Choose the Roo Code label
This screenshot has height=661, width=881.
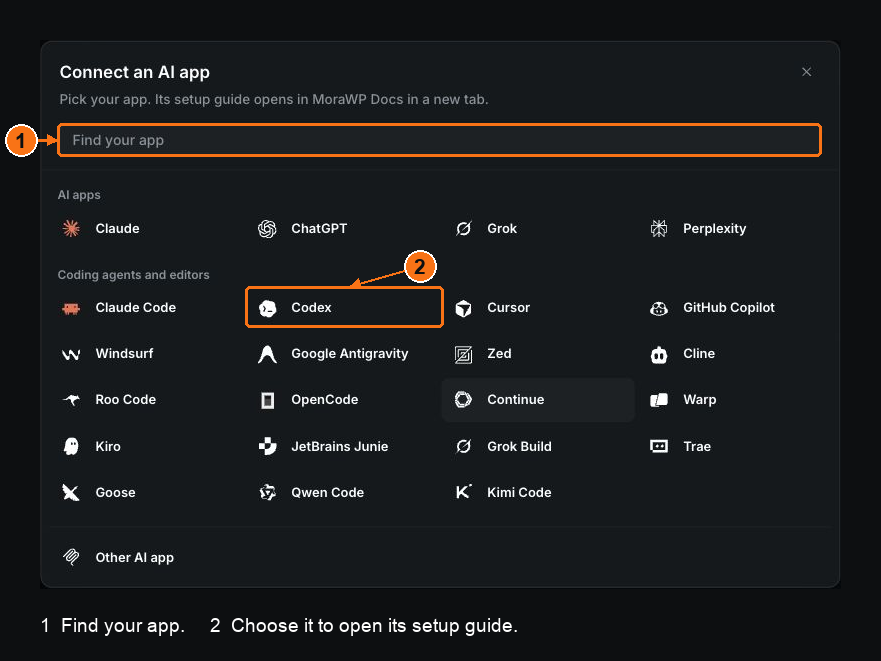tap(126, 400)
